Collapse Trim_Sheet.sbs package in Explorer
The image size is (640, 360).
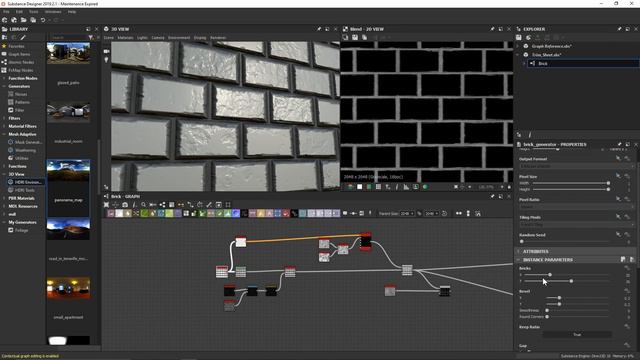tap(518, 55)
